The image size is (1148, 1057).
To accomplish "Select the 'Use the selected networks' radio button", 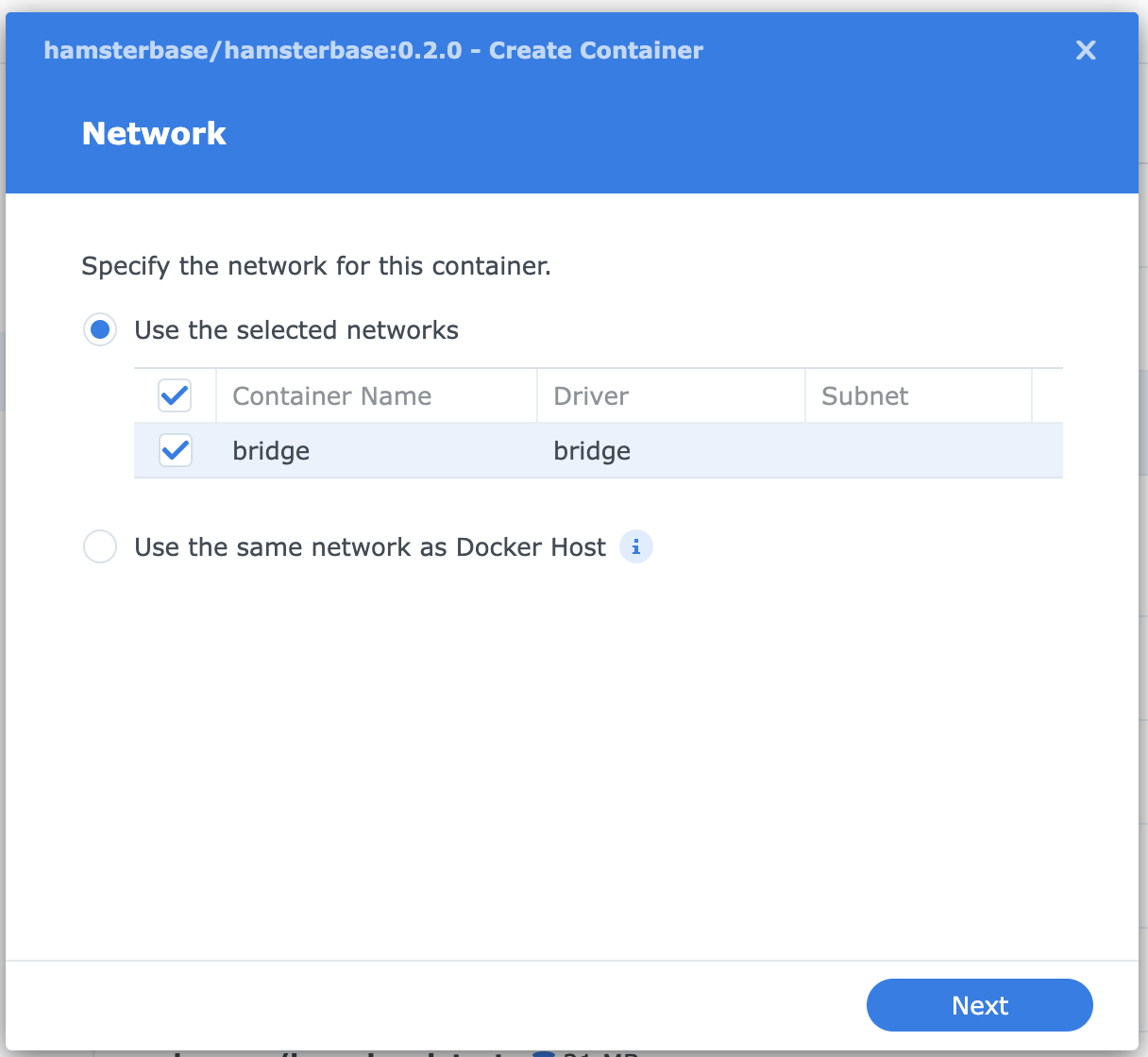I will (100, 330).
